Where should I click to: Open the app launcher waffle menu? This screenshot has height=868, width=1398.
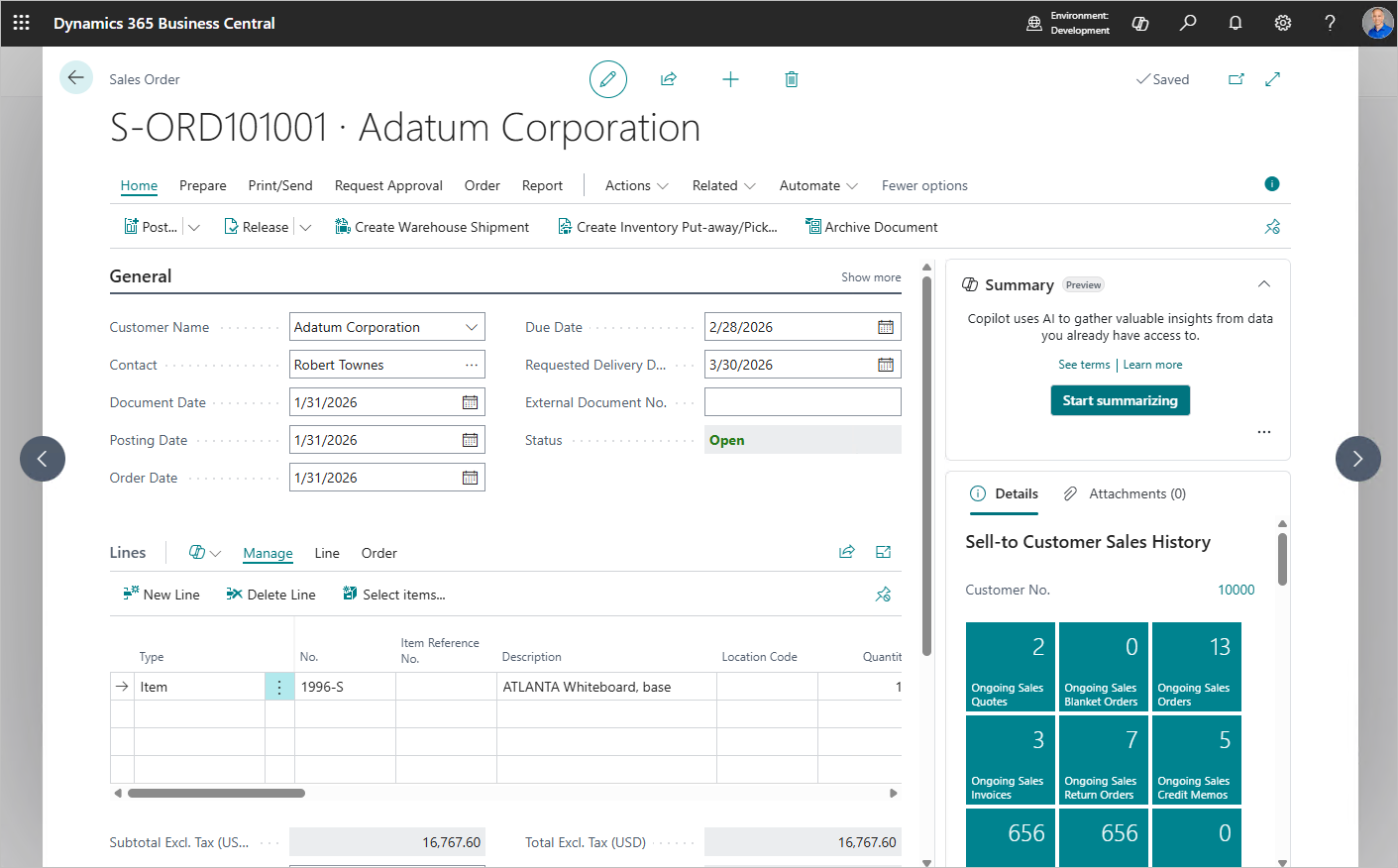click(x=21, y=23)
